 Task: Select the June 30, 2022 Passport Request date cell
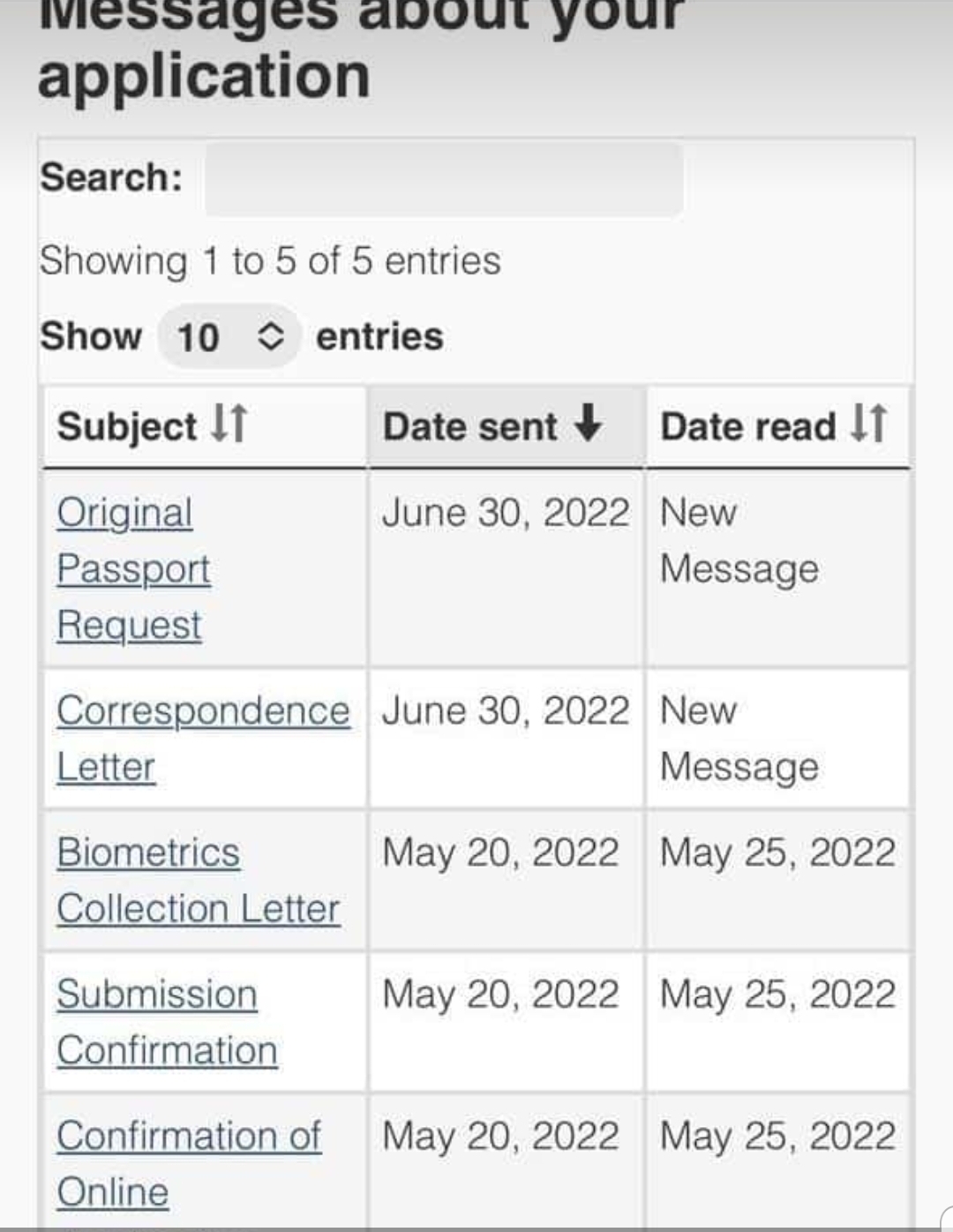[x=506, y=513]
